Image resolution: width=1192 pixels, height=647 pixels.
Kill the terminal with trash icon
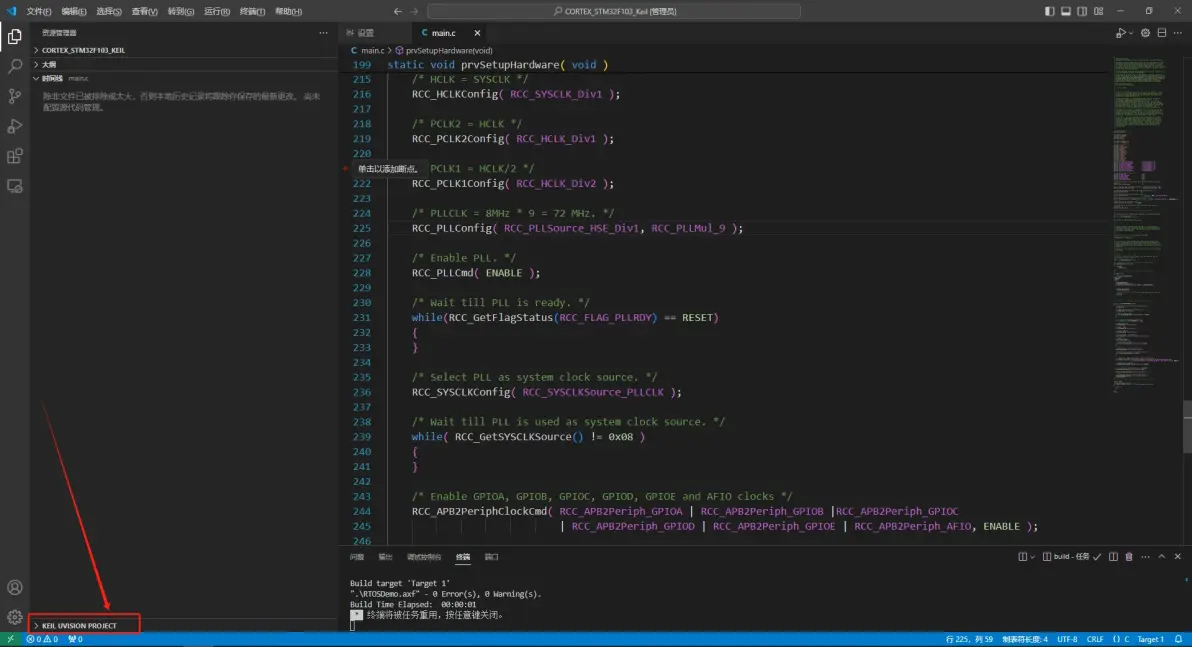1129,557
